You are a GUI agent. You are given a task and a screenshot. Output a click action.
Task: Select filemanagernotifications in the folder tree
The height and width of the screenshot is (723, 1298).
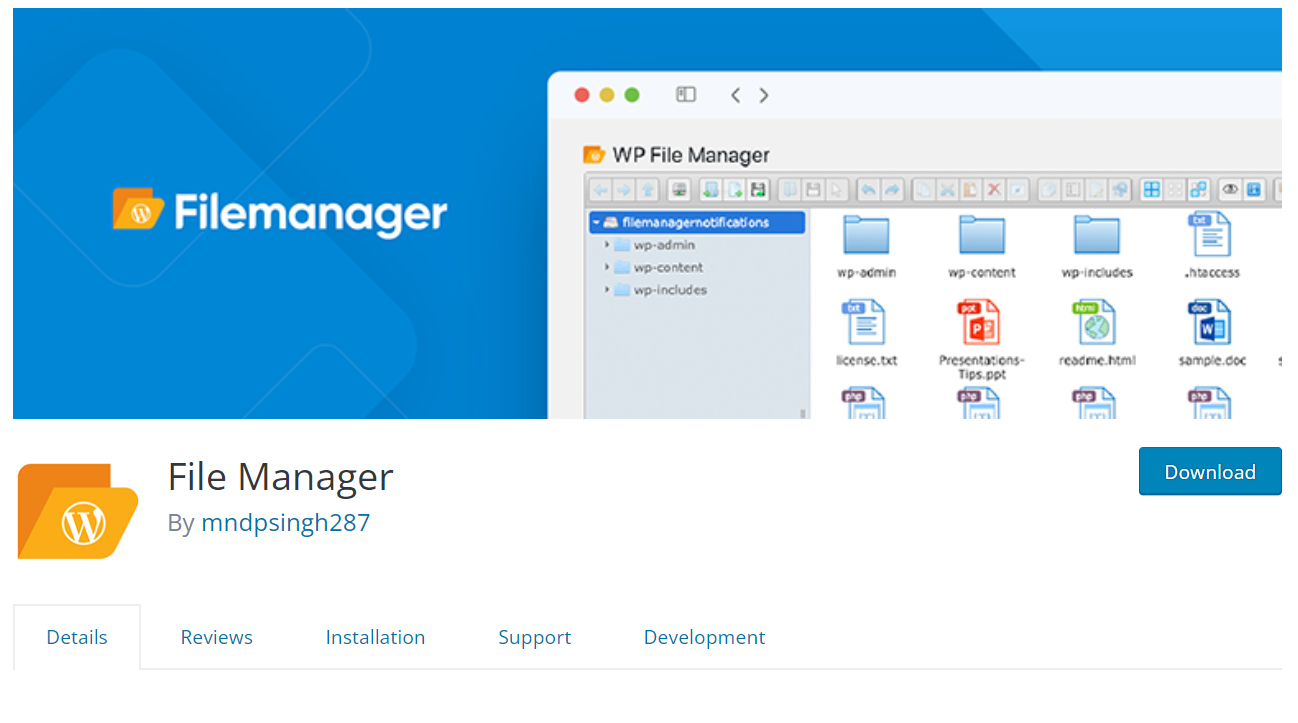[x=696, y=222]
